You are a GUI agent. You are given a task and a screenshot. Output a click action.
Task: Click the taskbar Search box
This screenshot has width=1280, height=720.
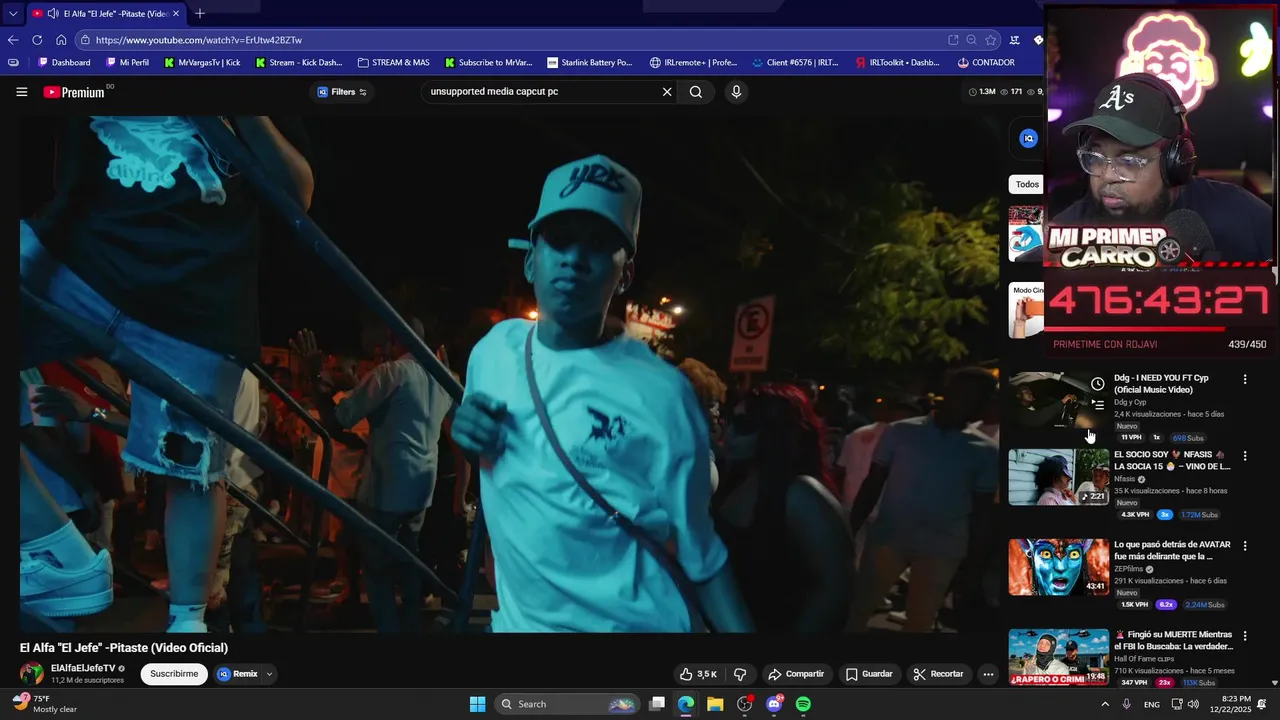tap(567, 704)
